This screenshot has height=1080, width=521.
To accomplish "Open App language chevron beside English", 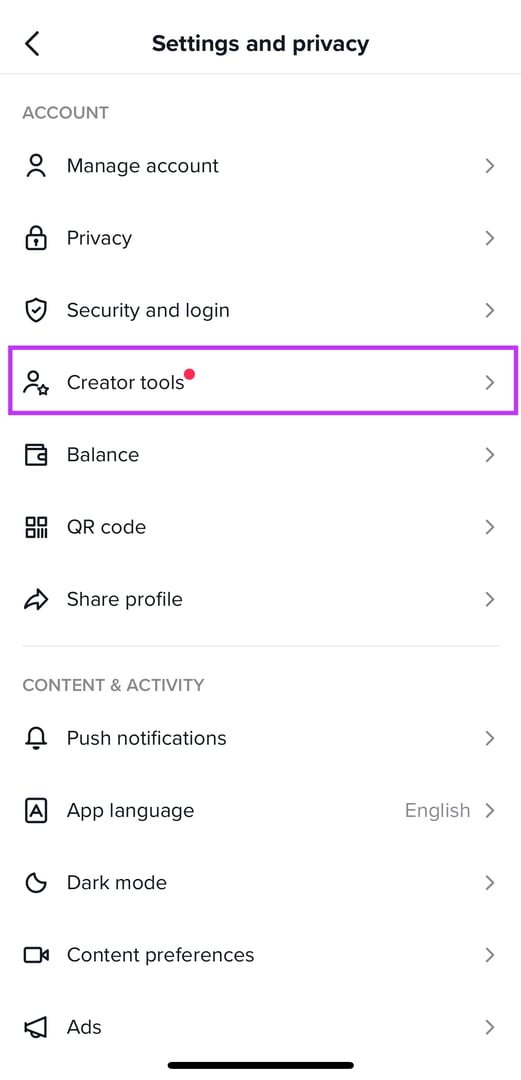I will coord(490,811).
